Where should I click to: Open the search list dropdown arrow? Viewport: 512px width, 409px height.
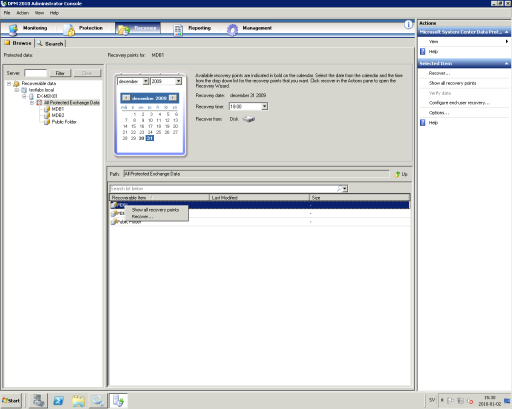[x=345, y=189]
